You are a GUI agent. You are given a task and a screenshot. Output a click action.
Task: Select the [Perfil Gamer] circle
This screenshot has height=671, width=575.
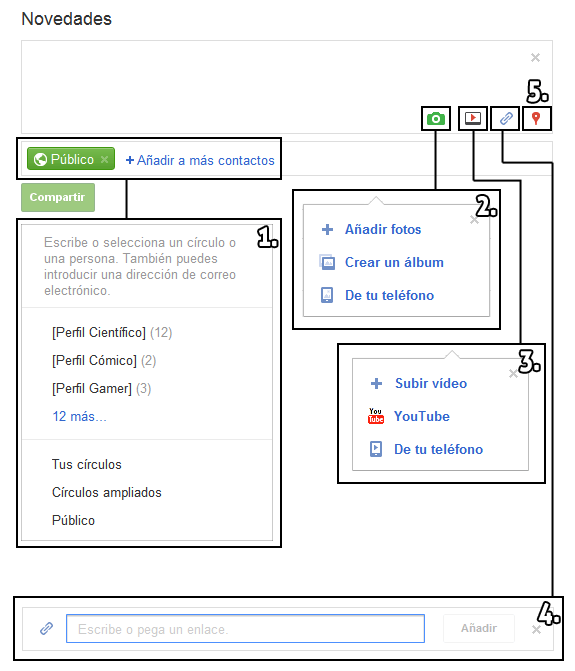pos(101,389)
